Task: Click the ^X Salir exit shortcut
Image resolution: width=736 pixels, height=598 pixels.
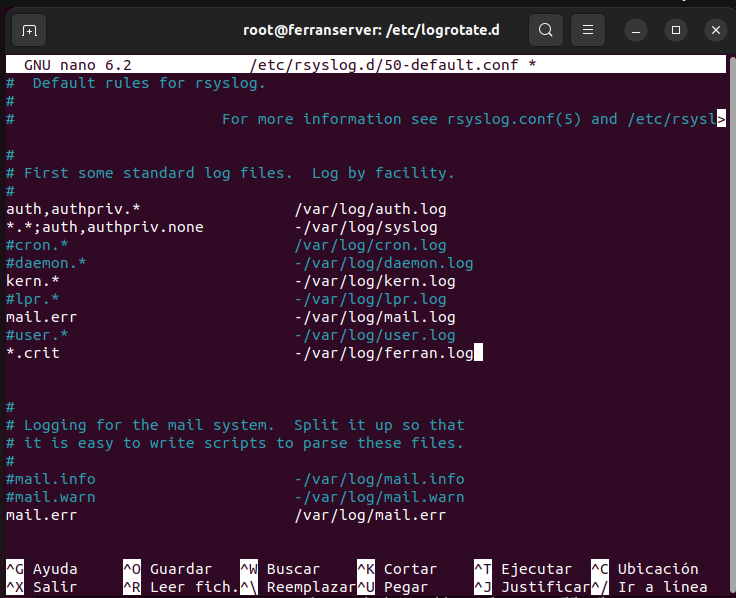Action: [x=42, y=587]
